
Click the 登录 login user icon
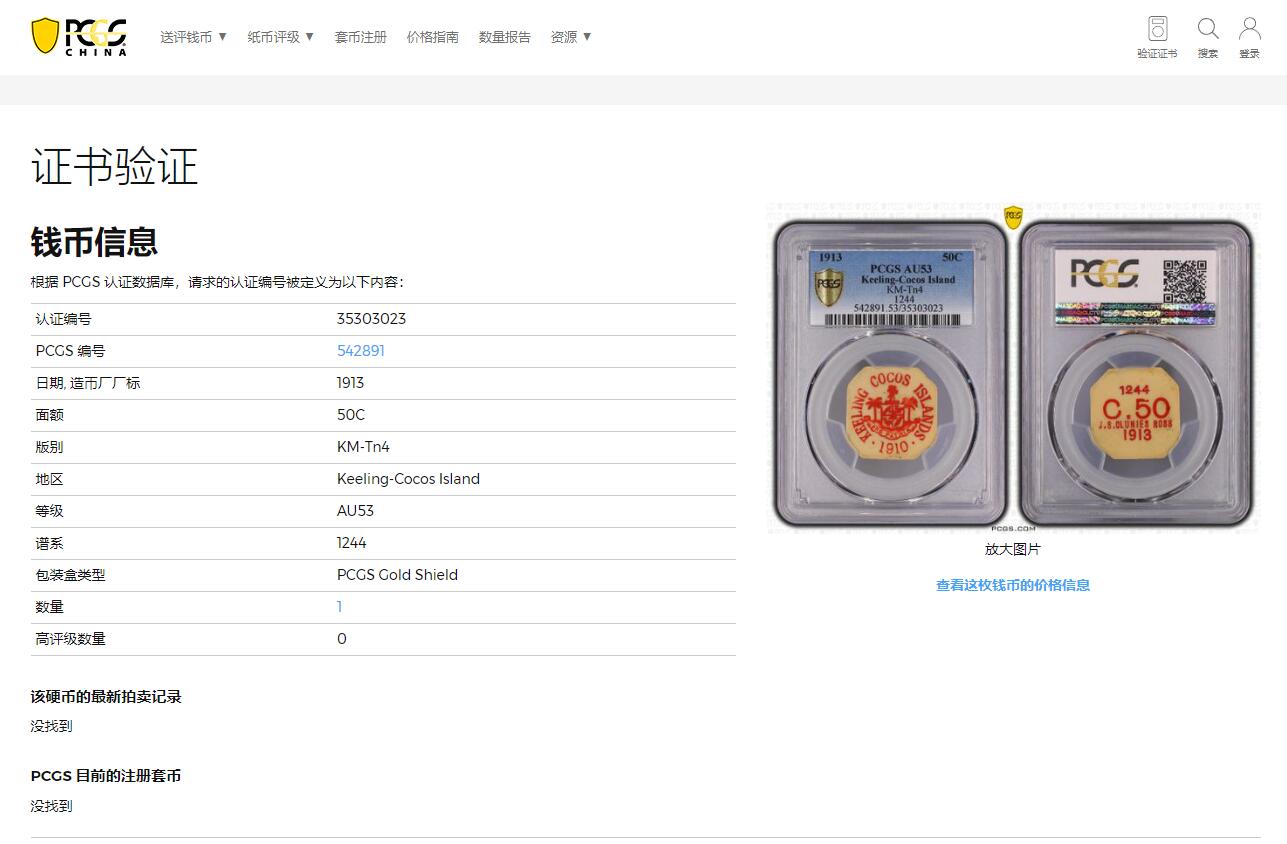pyautogui.click(x=1249, y=37)
